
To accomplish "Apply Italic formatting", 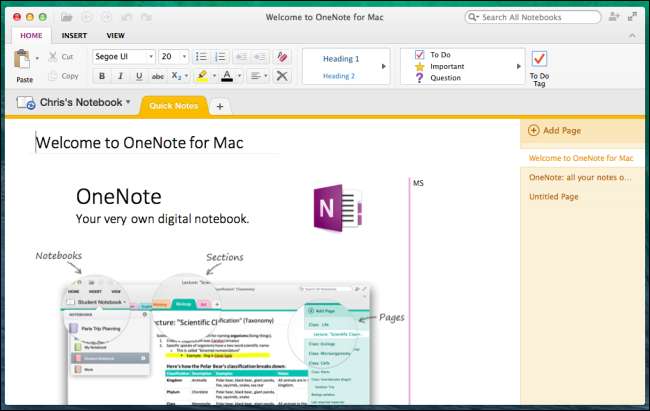I will (x=120, y=76).
